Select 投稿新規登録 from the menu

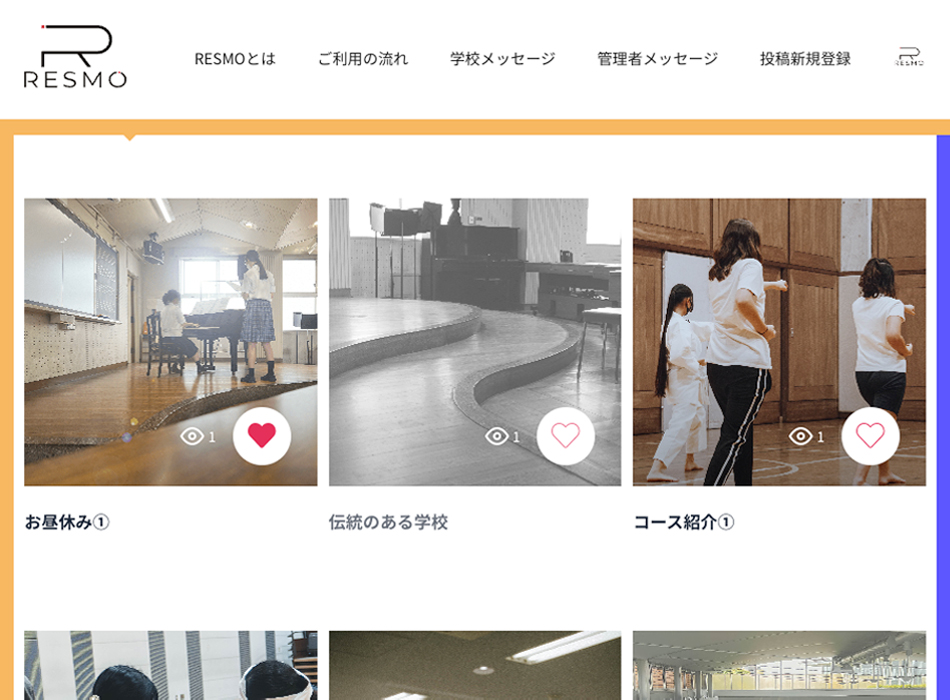[805, 59]
